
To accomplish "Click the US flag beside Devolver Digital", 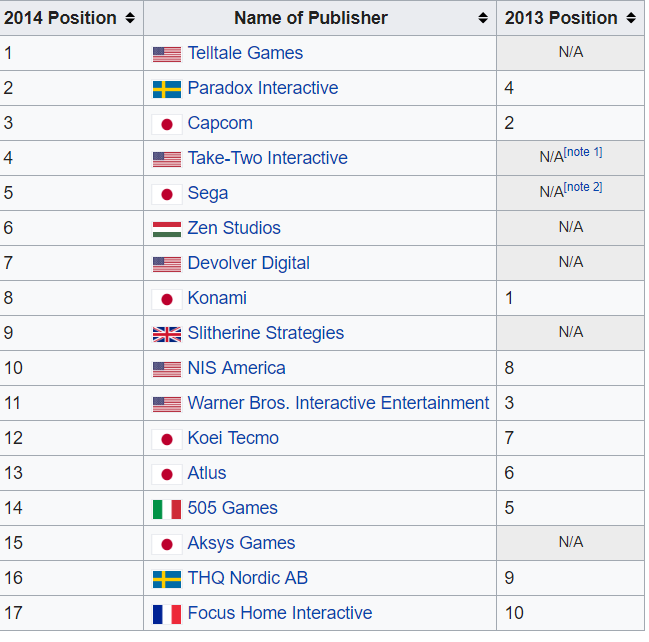I will pyautogui.click(x=167, y=264).
